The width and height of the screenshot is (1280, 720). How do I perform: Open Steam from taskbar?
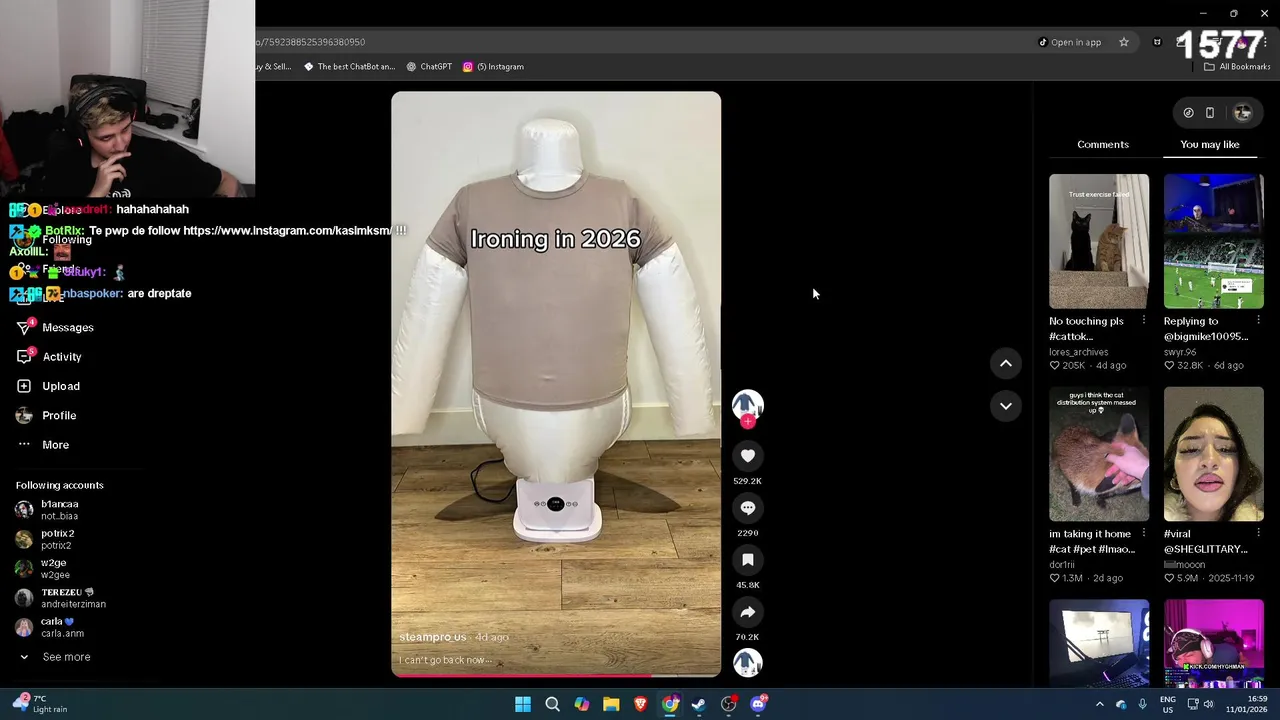pyautogui.click(x=699, y=705)
